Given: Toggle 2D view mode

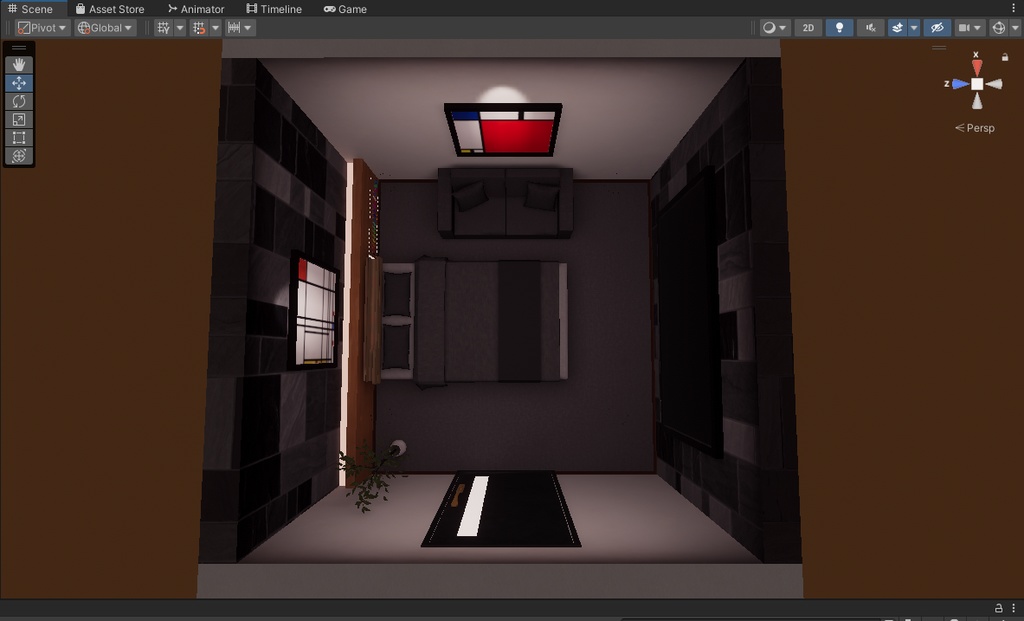Looking at the screenshot, I should click(x=808, y=27).
